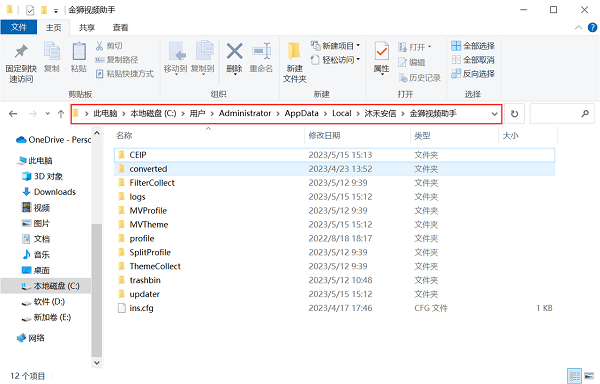600x384 pixels.
Task: Select 3D Objects in the navigation pane
Action: tap(42, 176)
